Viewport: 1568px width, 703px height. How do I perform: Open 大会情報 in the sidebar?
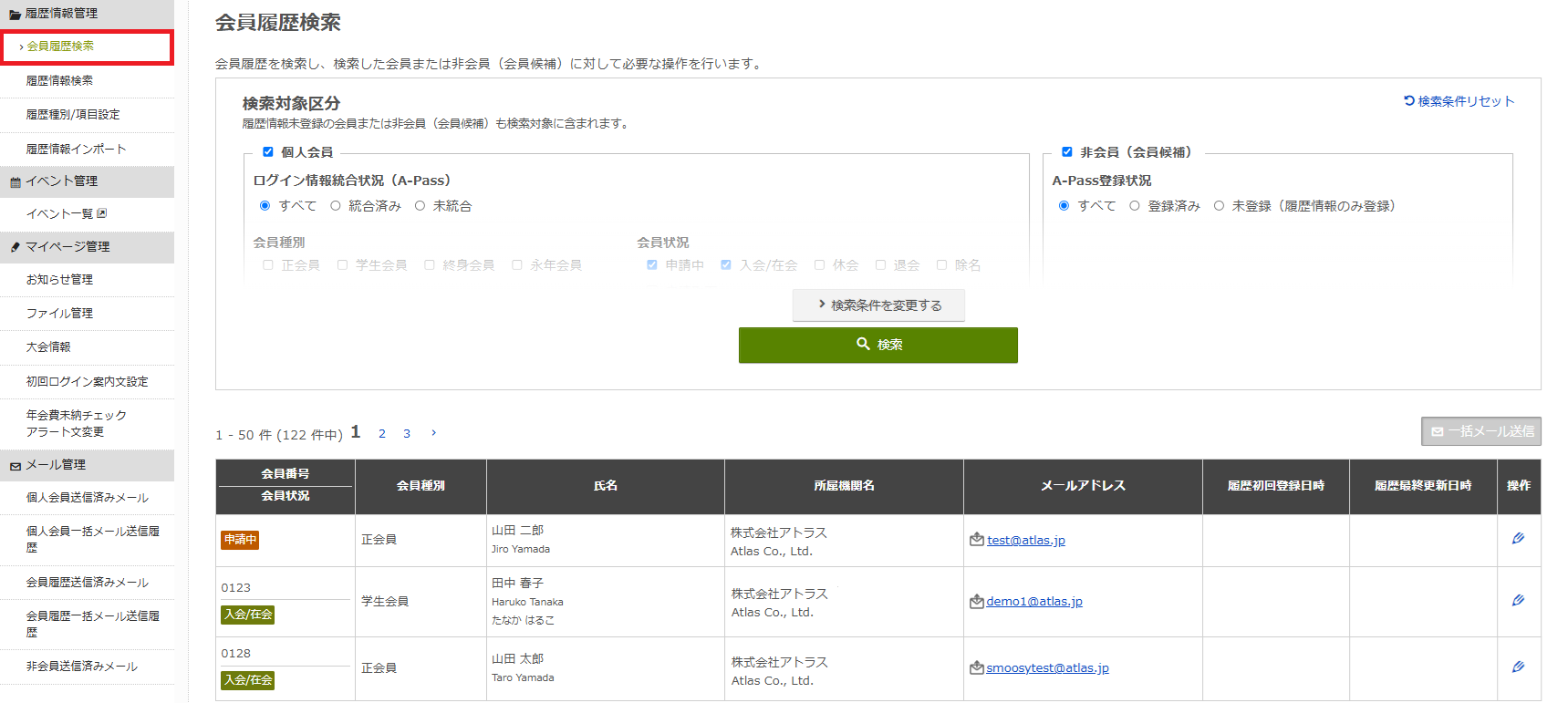coord(48,347)
